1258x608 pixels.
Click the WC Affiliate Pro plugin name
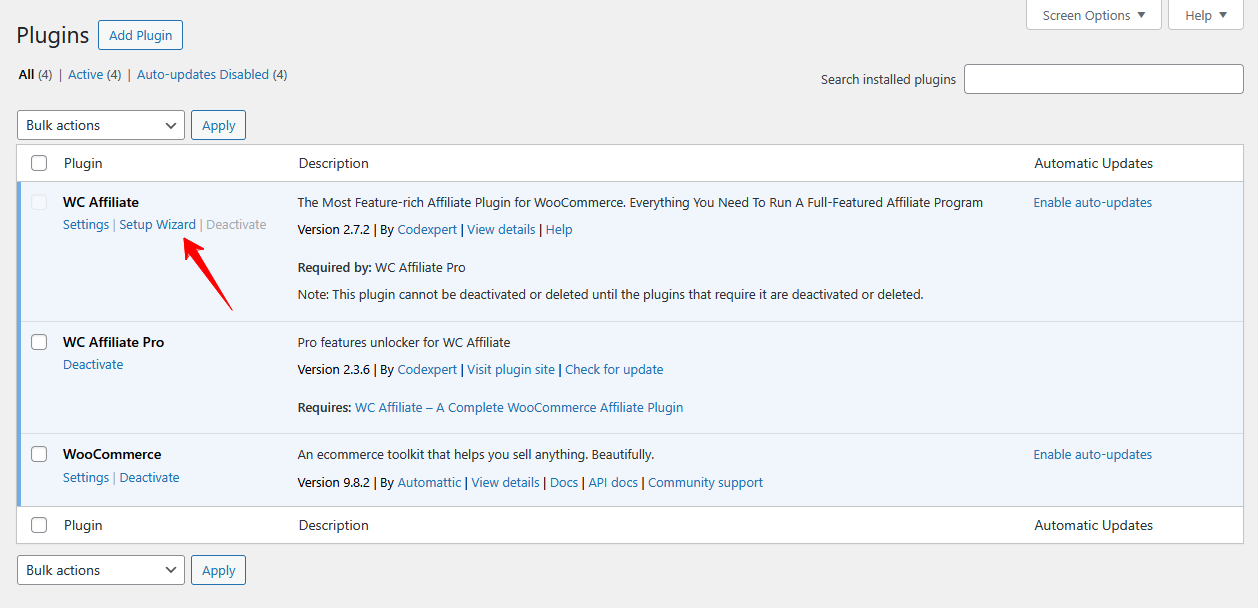pos(113,342)
